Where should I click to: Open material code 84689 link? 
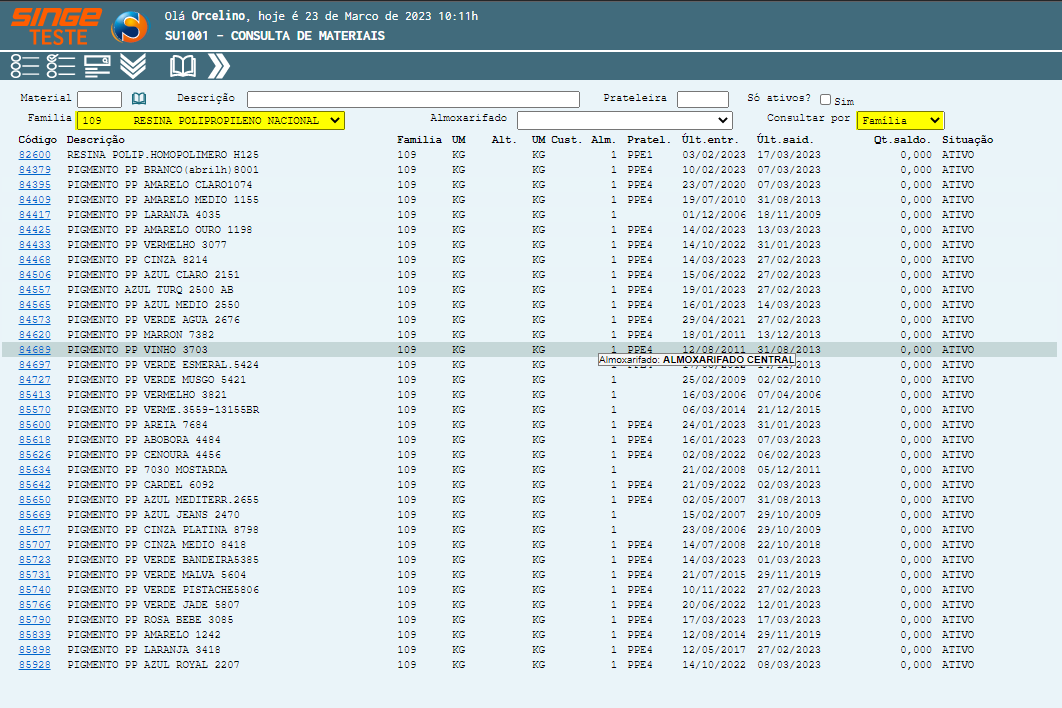pos(34,350)
